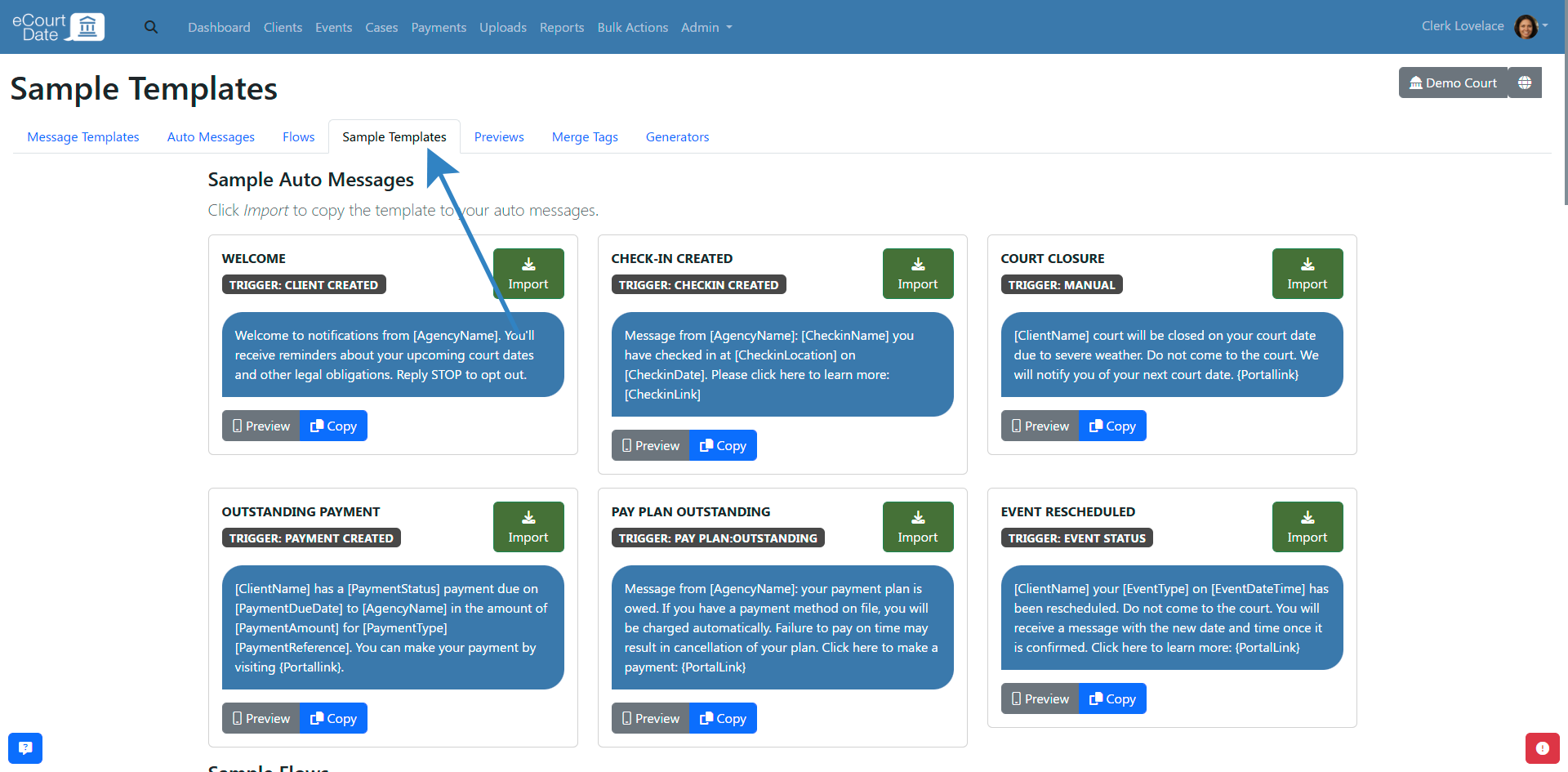Go to Dashboard
Screen dimensions: 1568x772
tap(219, 27)
